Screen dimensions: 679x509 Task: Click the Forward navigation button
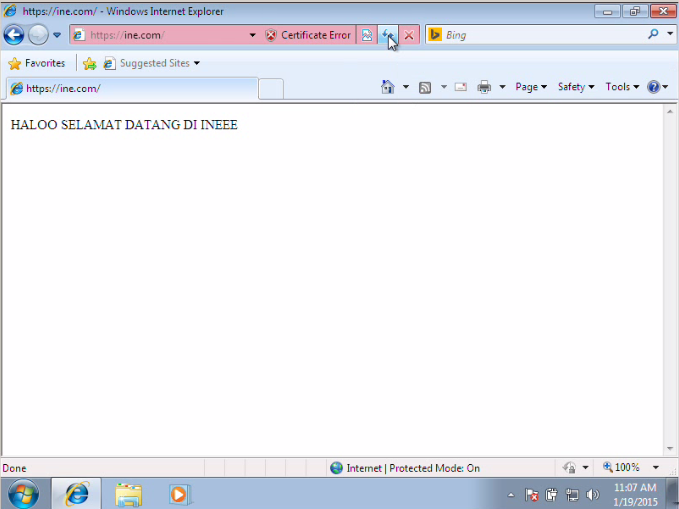point(38,35)
